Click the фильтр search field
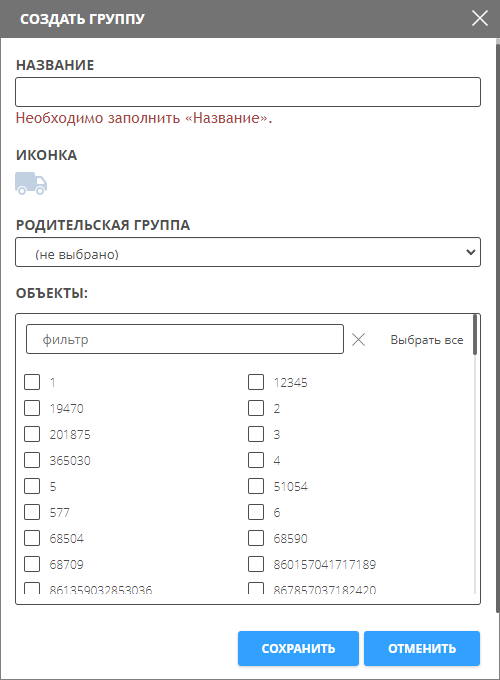 pos(185,339)
